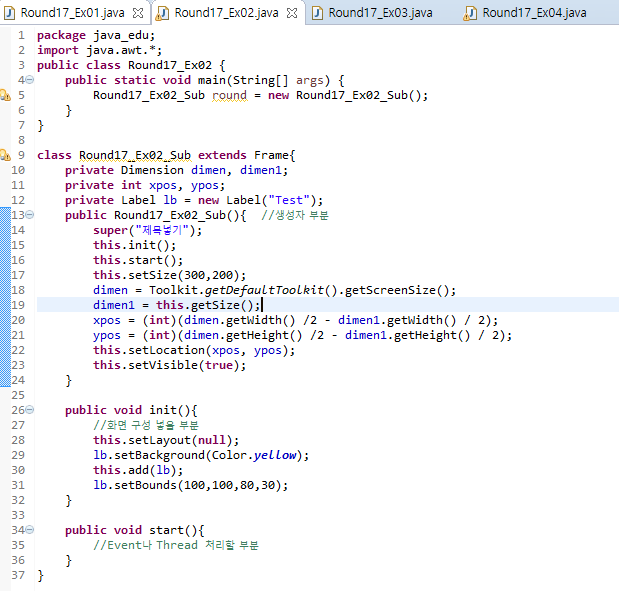This screenshot has height=591, width=619.
Task: Click 'xpos' assignment on line 20
Action: coord(107,321)
